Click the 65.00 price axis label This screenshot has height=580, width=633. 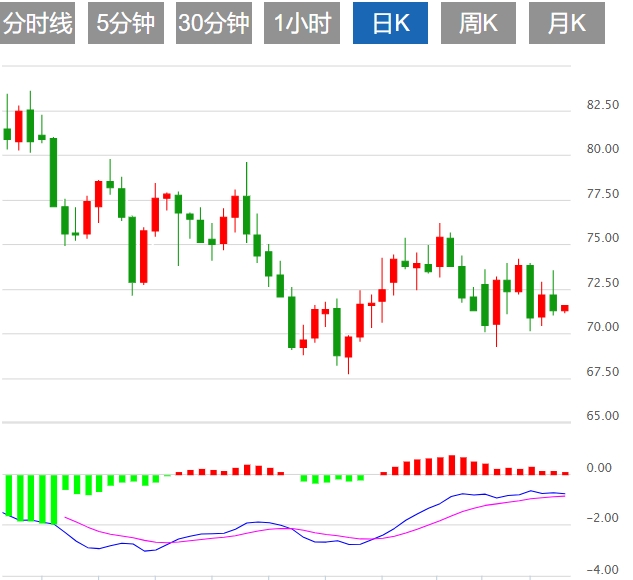603,416
